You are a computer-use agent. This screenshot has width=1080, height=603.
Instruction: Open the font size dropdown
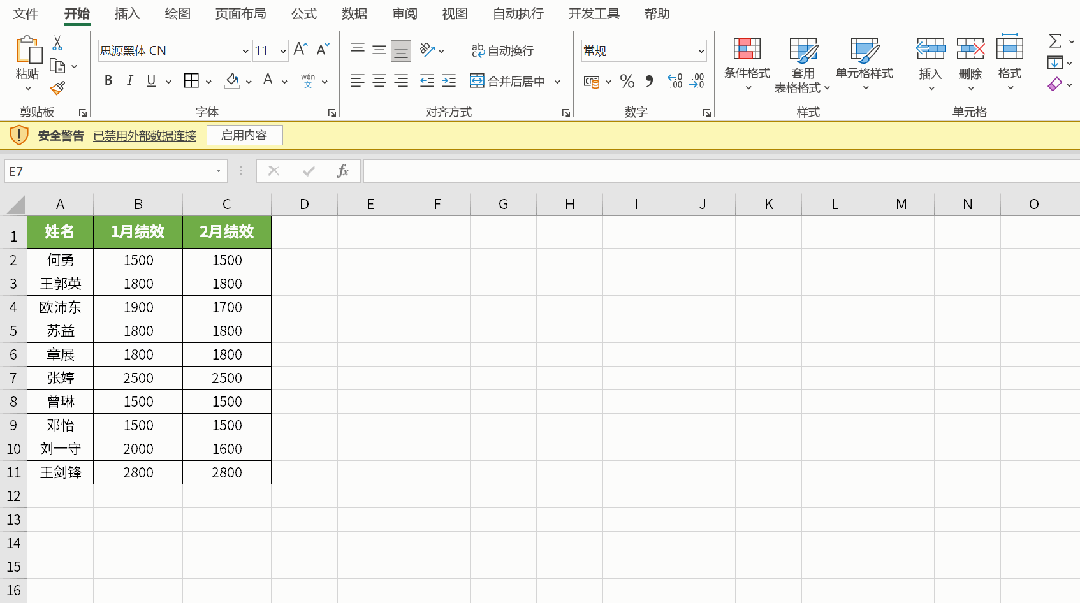[x=283, y=50]
